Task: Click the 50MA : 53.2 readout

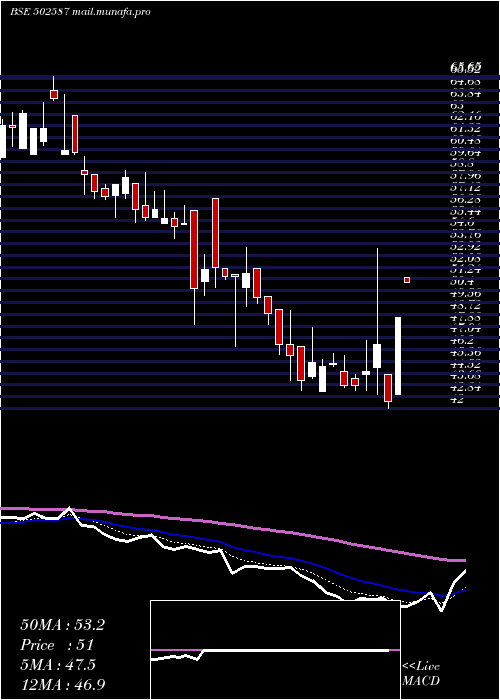Action: (x=62, y=625)
